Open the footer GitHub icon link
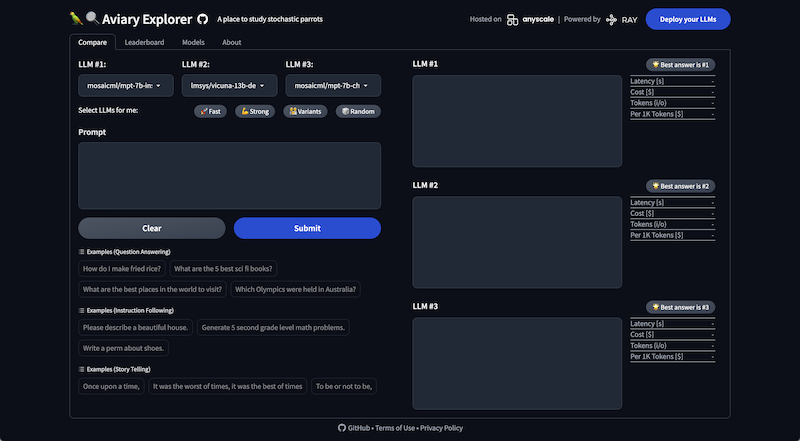Screen dimensions: 800x441 pos(342,428)
